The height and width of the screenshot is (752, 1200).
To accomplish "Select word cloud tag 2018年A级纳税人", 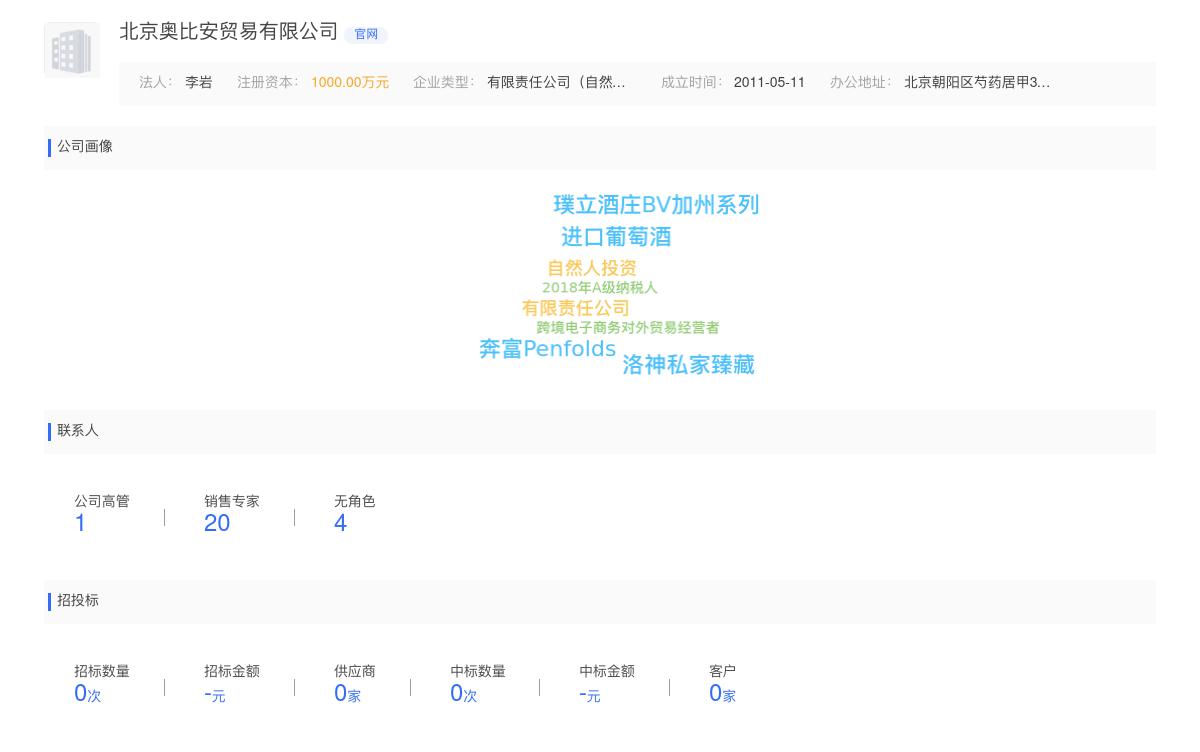I will (x=600, y=288).
